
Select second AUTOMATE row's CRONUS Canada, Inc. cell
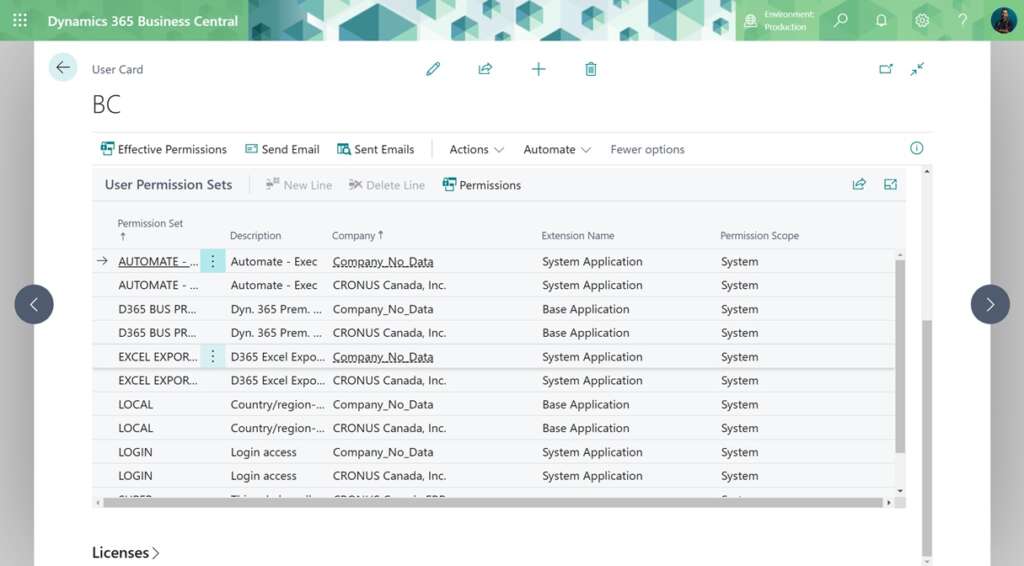coord(389,285)
